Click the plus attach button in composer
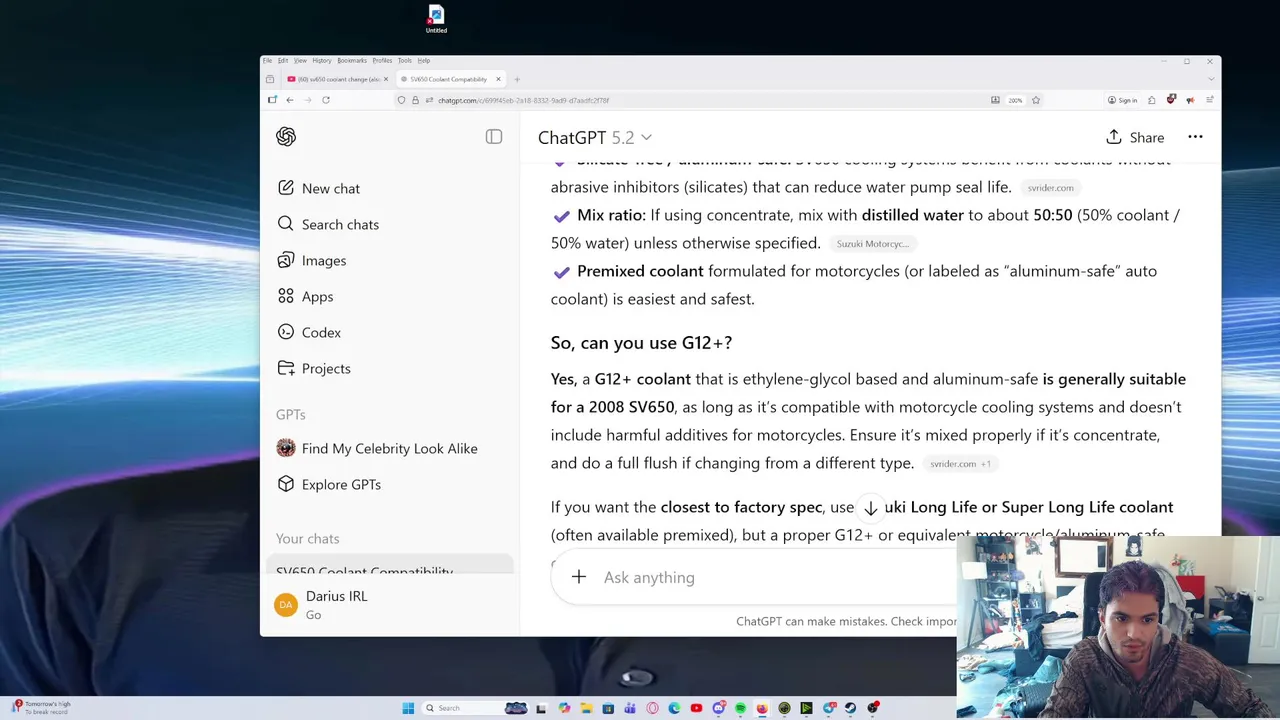 click(x=578, y=577)
